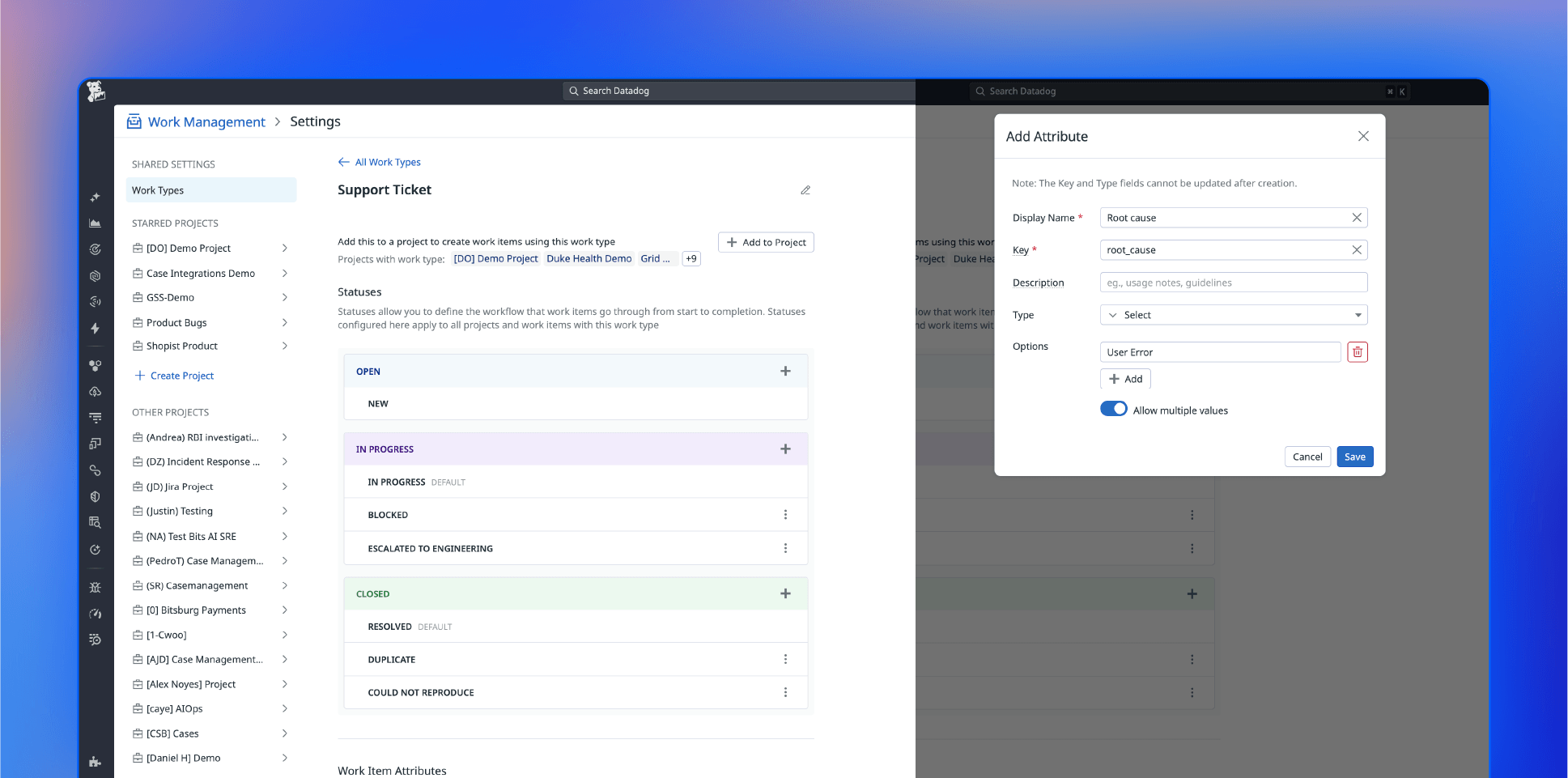
Task: Close the Add Attribute dialog
Action: click(1363, 136)
